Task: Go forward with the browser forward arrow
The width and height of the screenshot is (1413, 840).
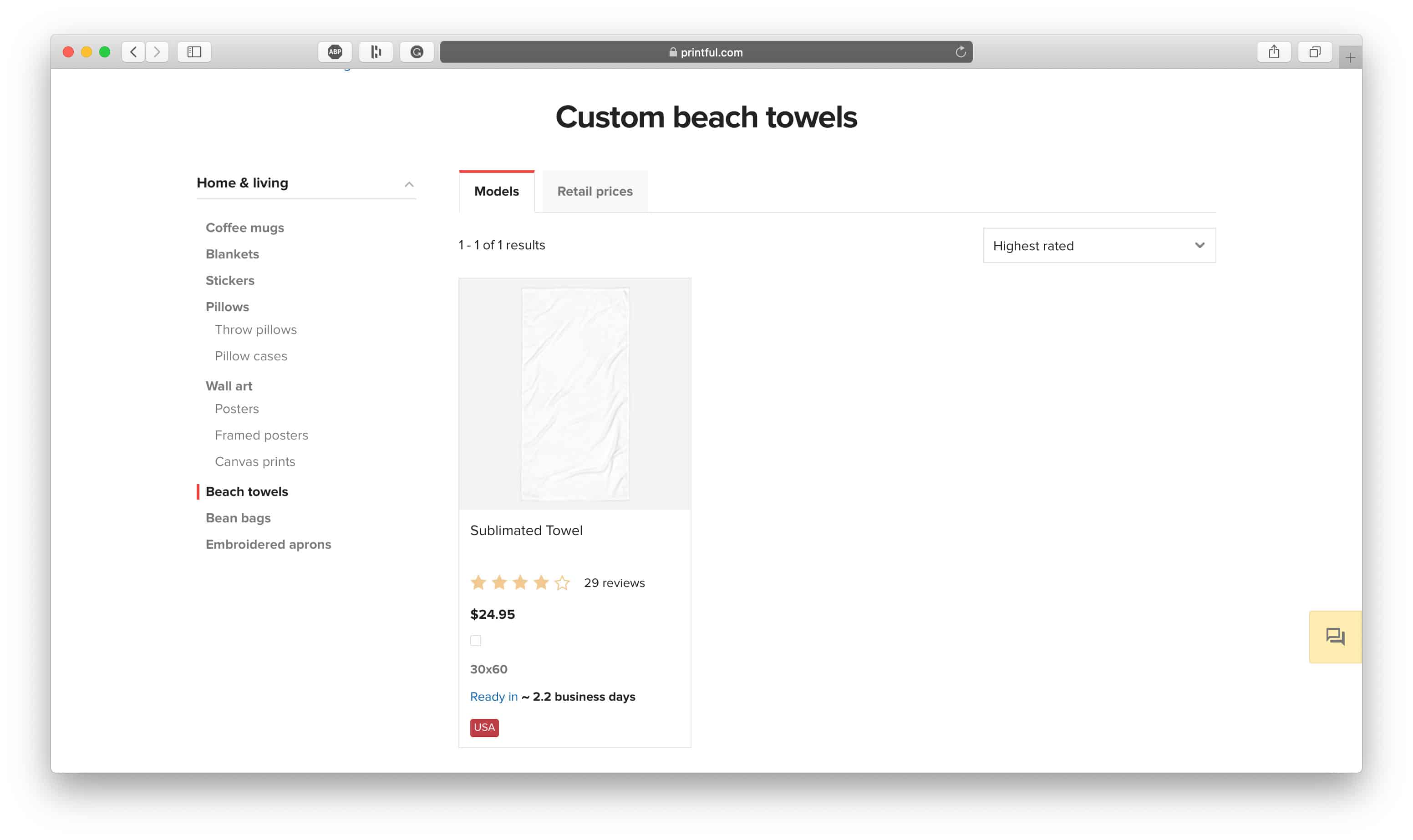Action: pos(157,52)
